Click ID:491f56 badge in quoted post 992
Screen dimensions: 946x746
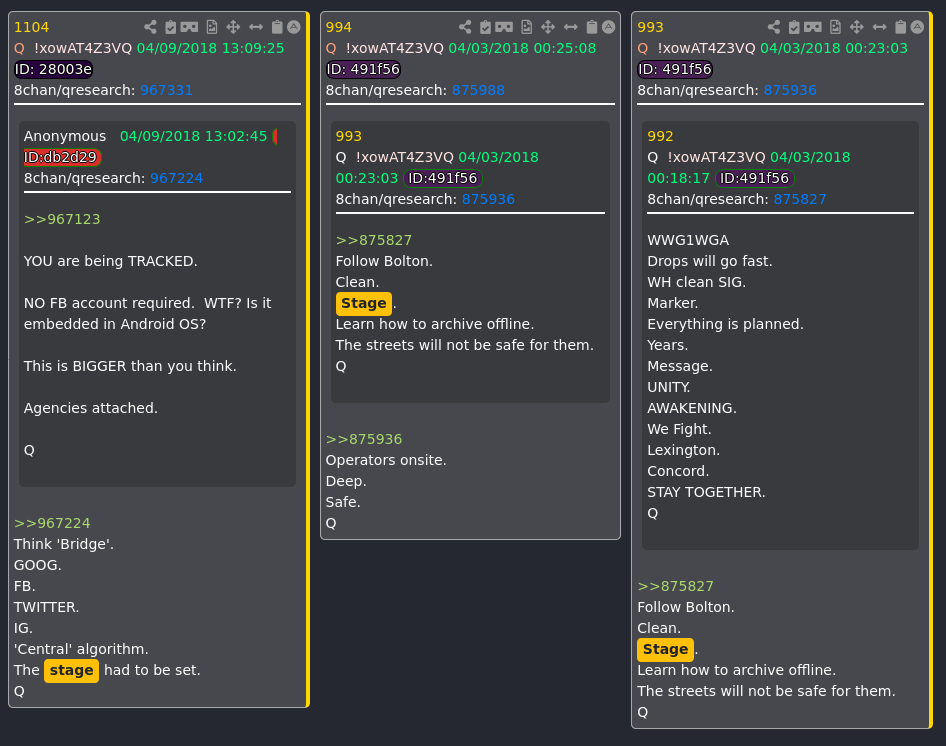coord(754,178)
